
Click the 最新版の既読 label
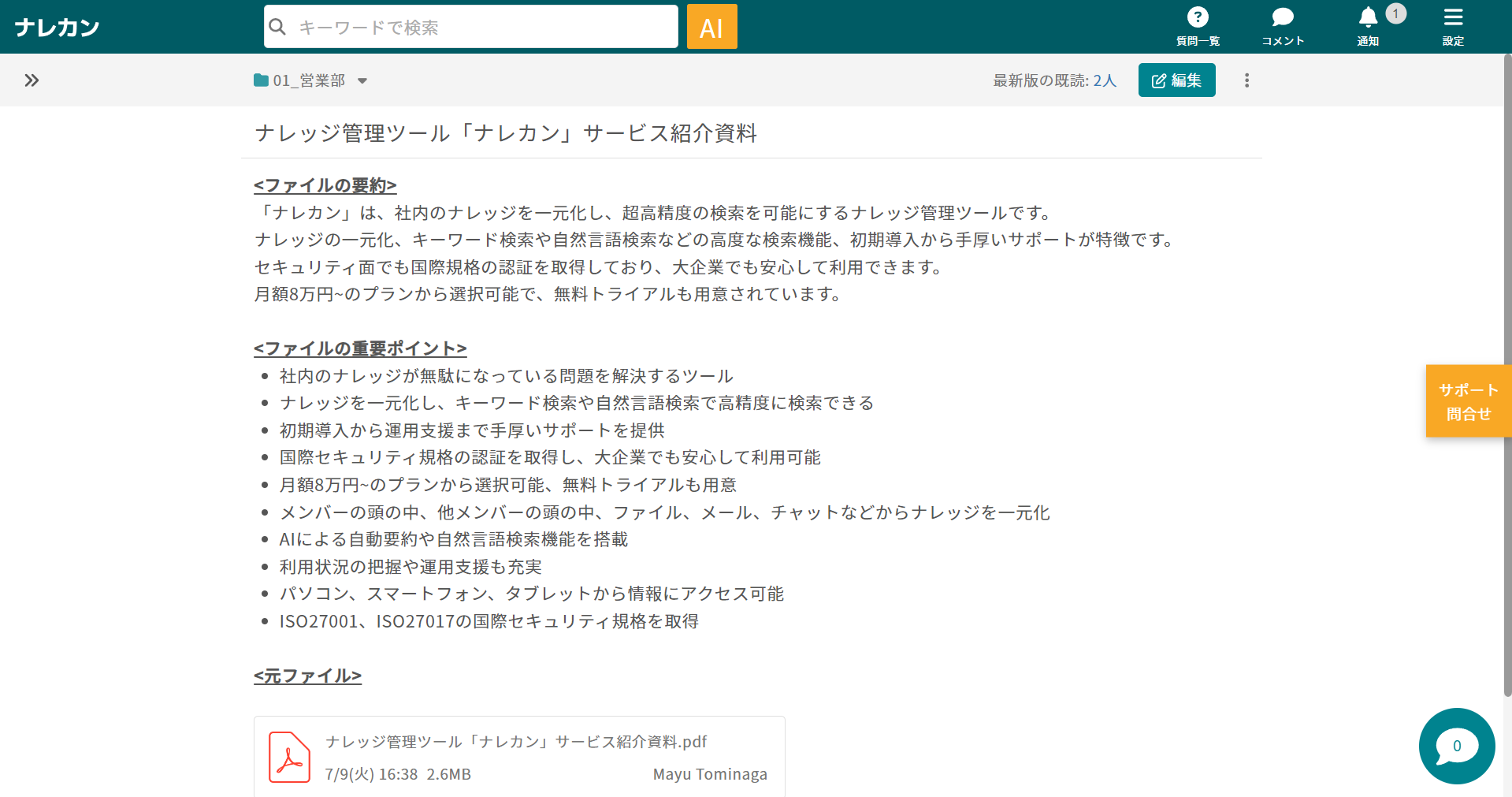1041,80
